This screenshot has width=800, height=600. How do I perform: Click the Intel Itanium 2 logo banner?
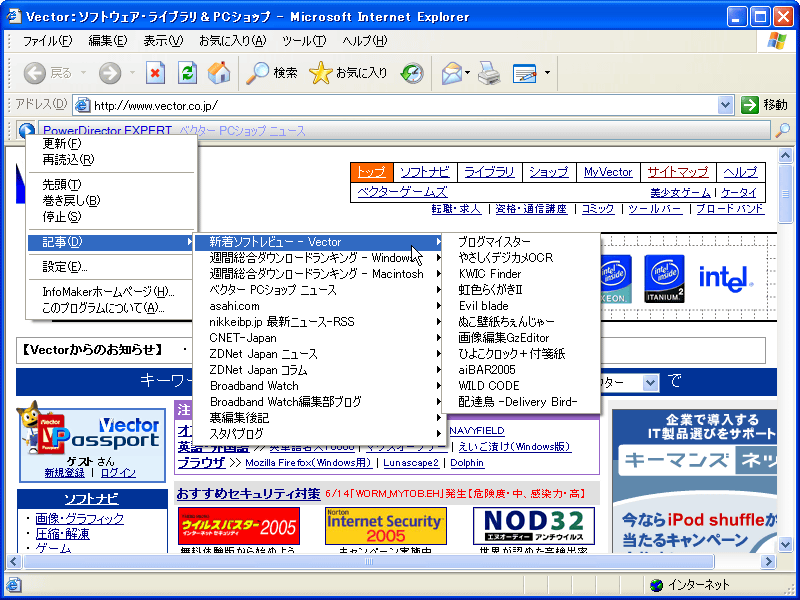point(664,279)
